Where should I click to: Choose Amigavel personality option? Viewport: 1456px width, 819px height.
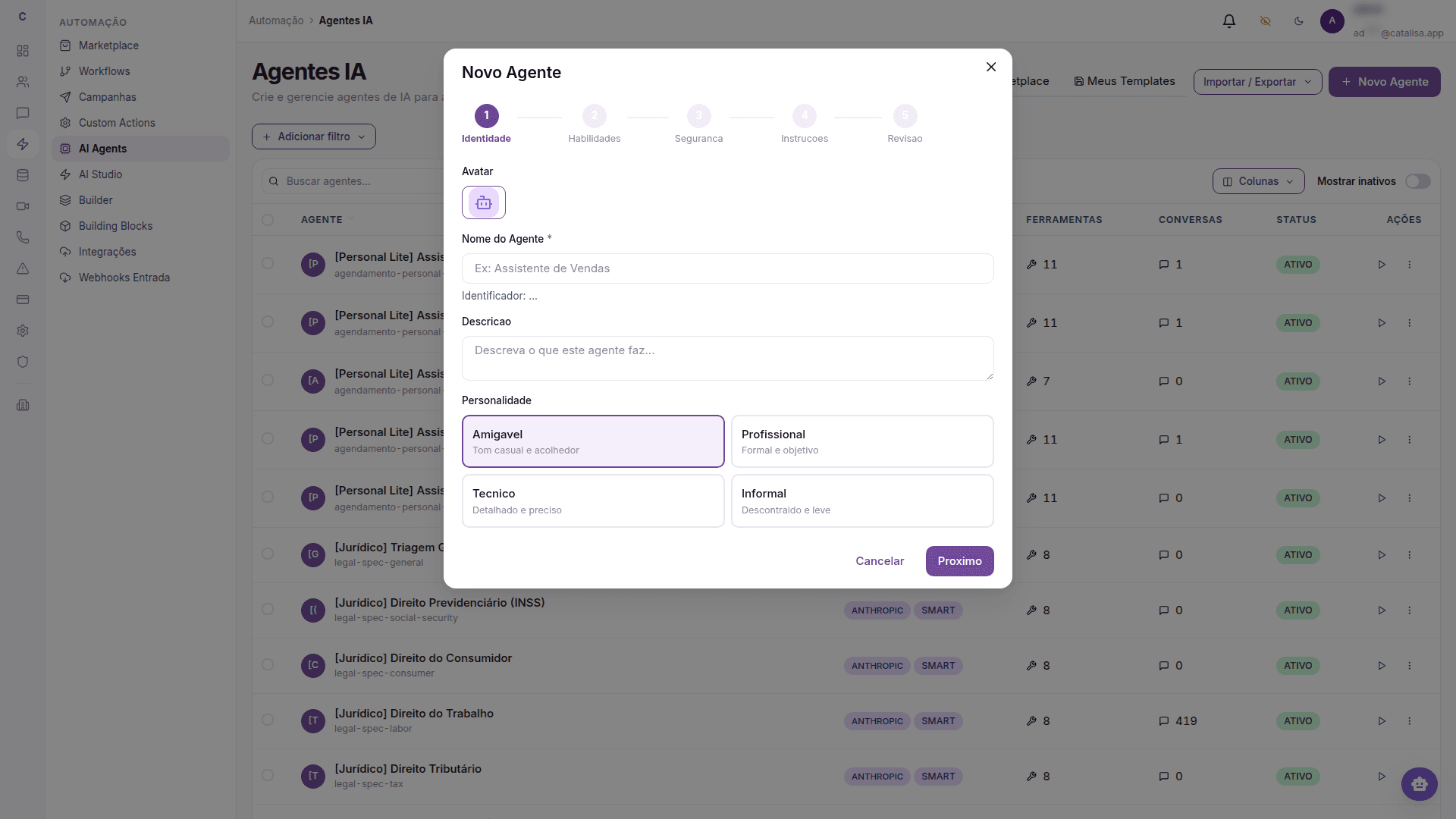tap(593, 441)
